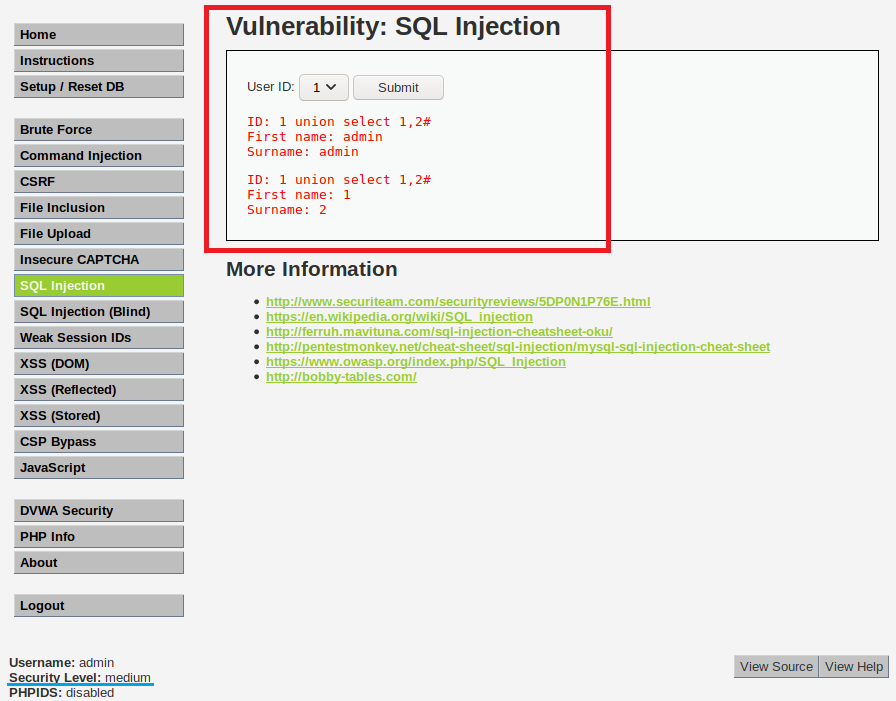Open the File Upload module

click(x=99, y=234)
